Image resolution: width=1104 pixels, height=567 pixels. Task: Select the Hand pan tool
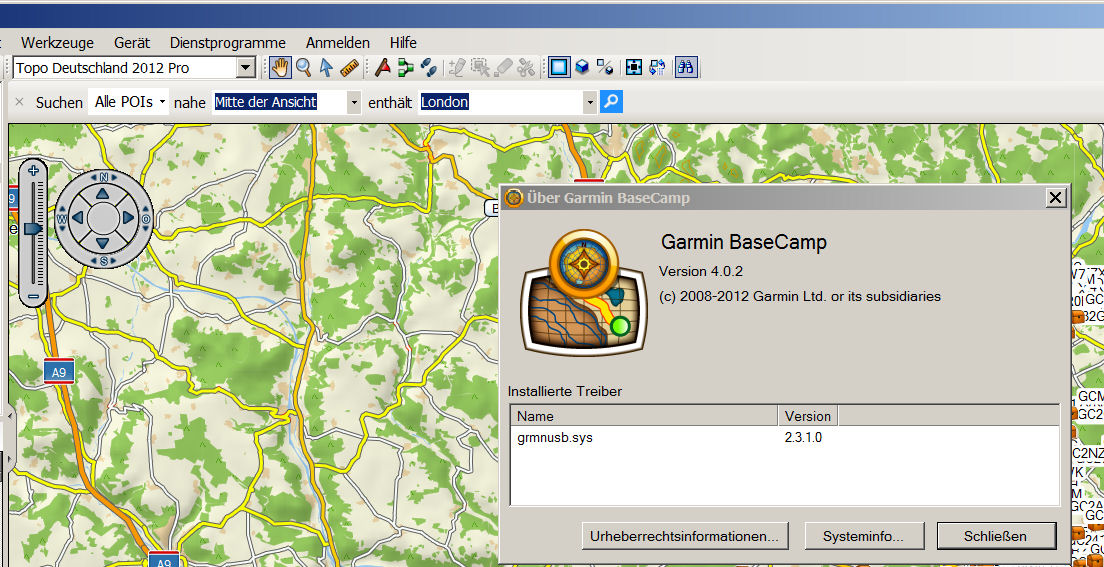pyautogui.click(x=280, y=68)
